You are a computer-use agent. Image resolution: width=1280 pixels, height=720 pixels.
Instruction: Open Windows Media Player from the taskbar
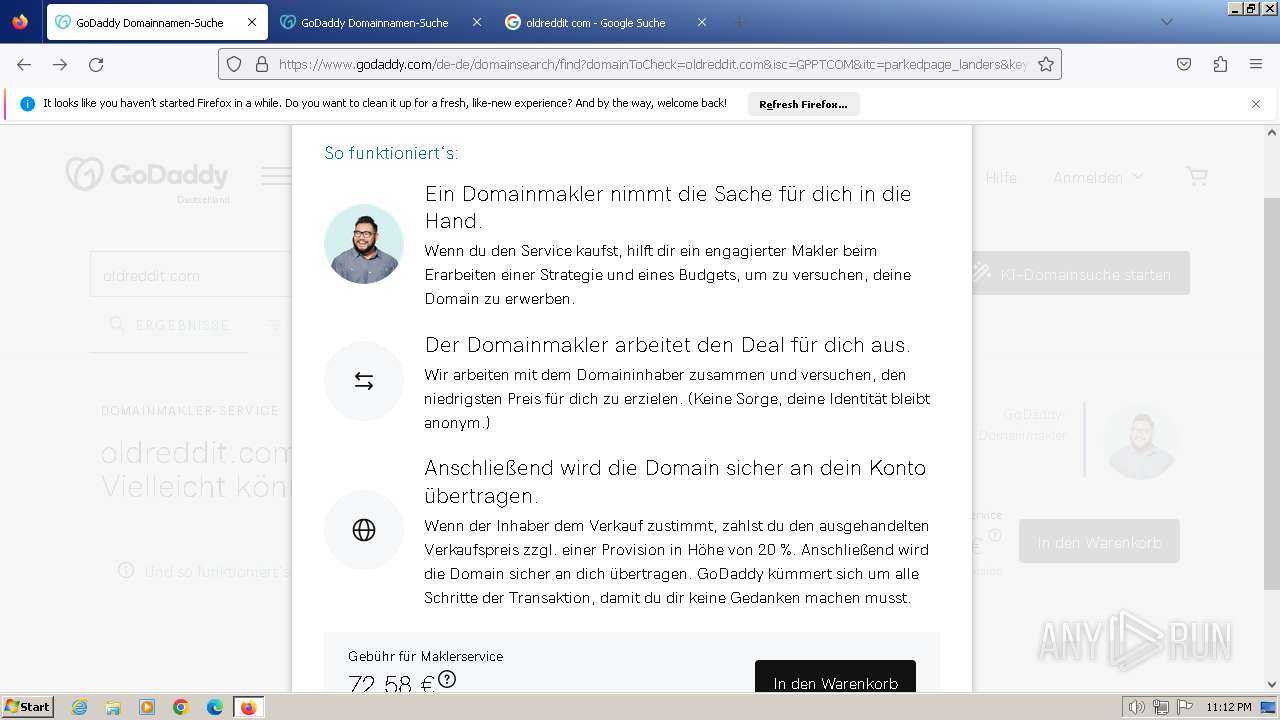coord(147,707)
